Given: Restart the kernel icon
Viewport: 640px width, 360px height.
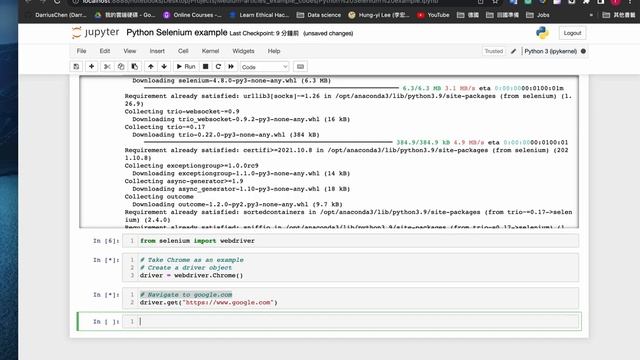Looking at the screenshot, I should click(218, 67).
